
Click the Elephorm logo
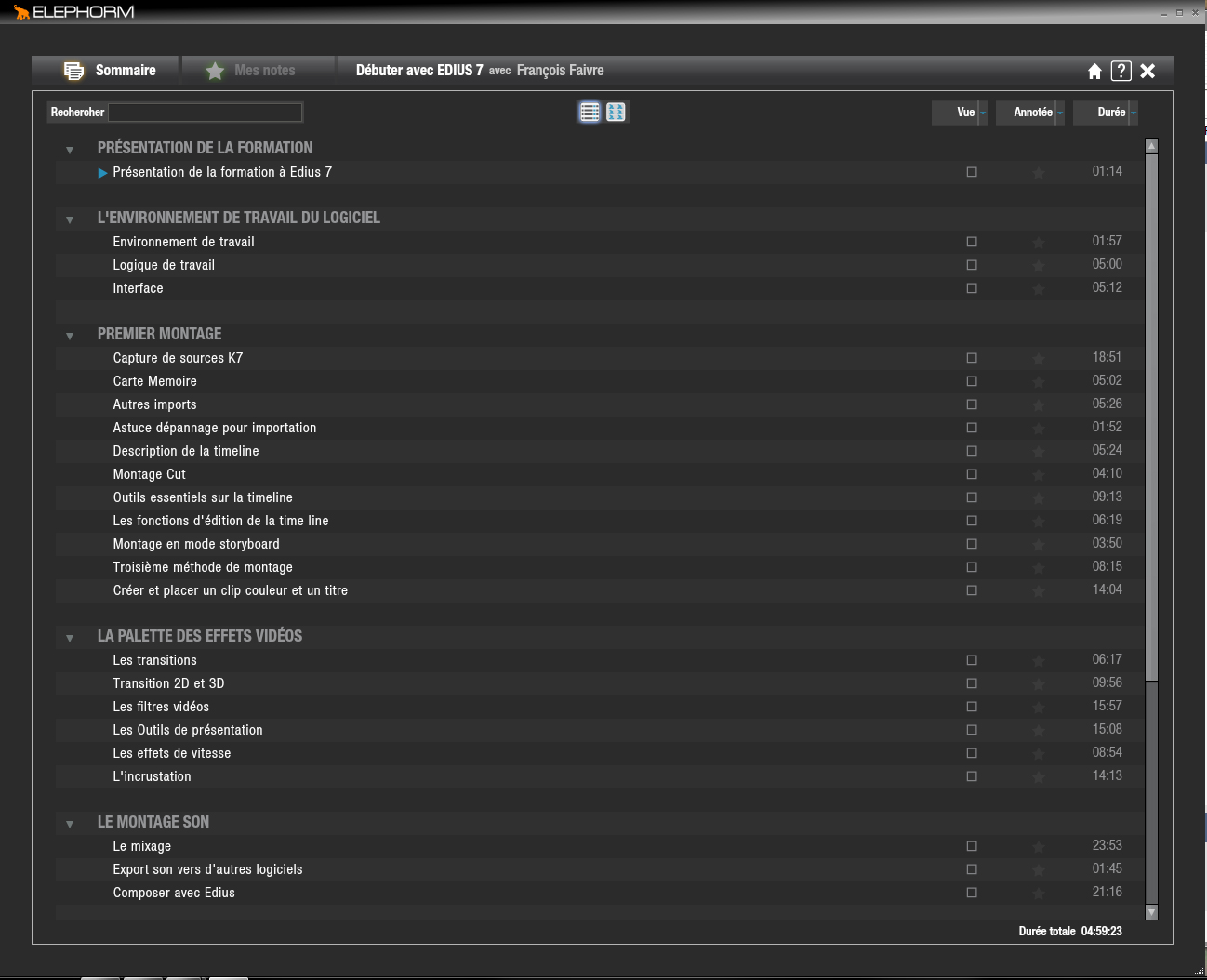(x=73, y=12)
